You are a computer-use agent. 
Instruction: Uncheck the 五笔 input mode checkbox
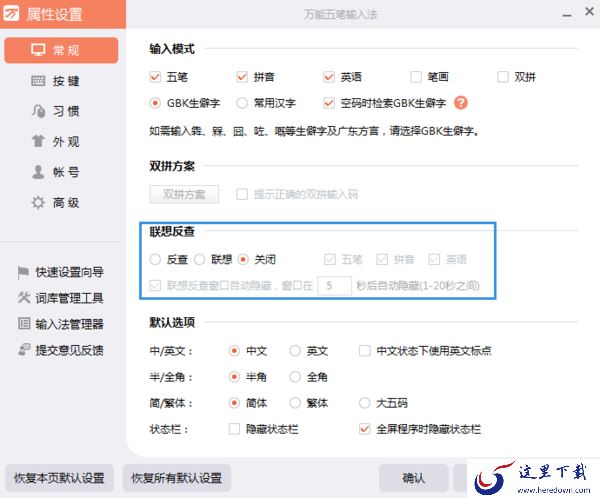point(155,77)
